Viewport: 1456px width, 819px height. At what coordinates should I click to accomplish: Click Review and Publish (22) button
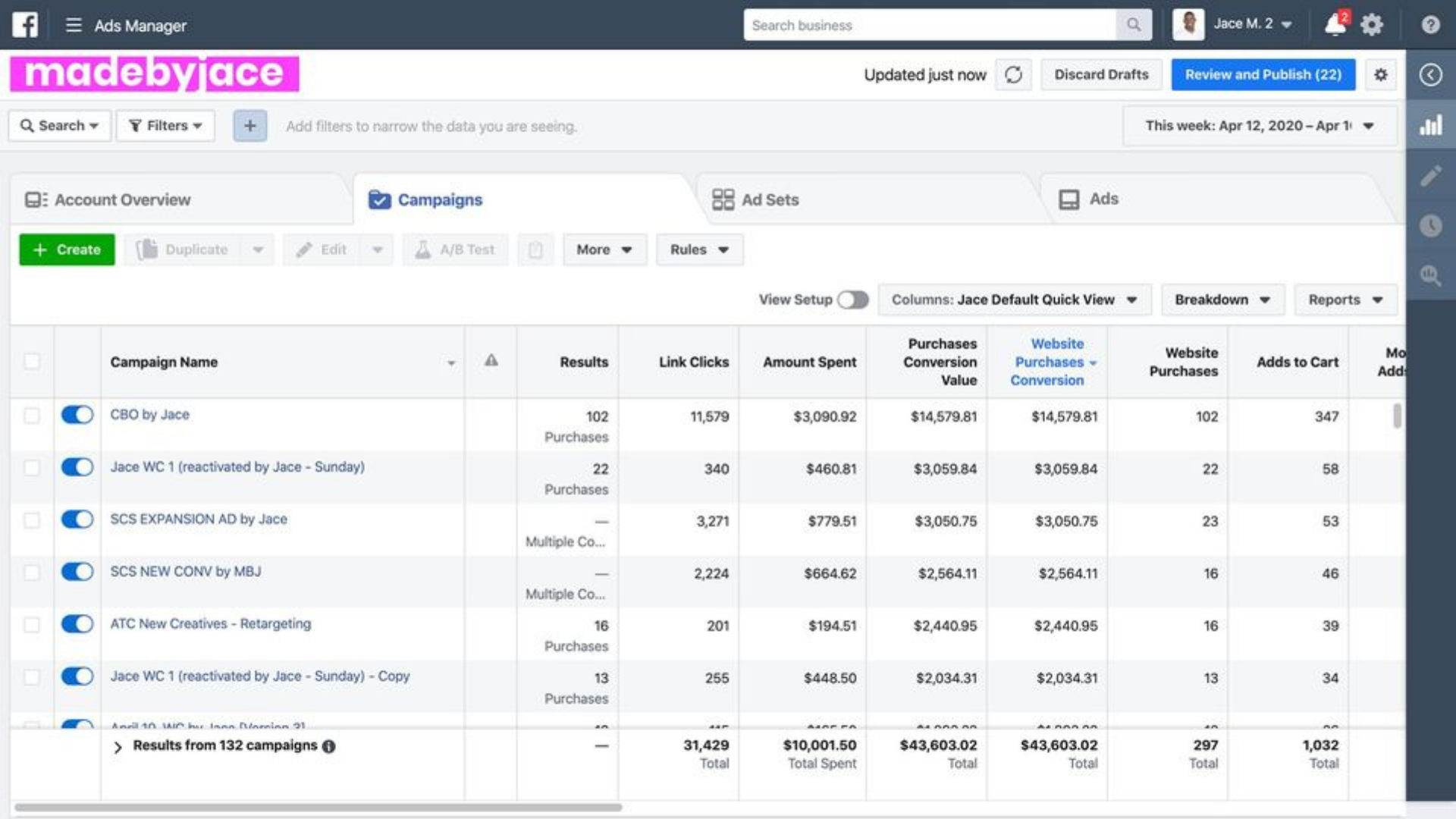click(1263, 74)
